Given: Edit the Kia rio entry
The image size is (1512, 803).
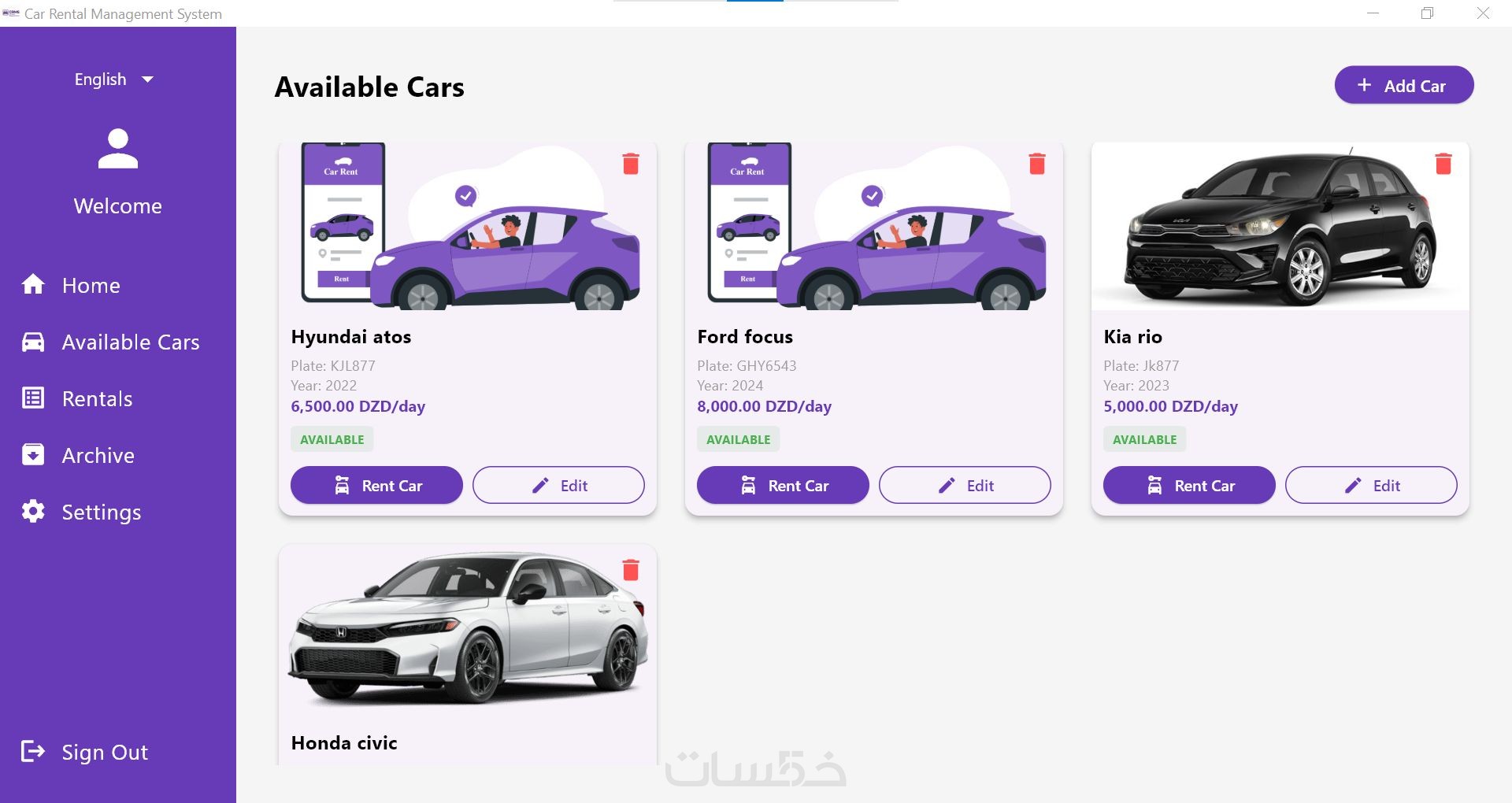Looking at the screenshot, I should 1371,486.
